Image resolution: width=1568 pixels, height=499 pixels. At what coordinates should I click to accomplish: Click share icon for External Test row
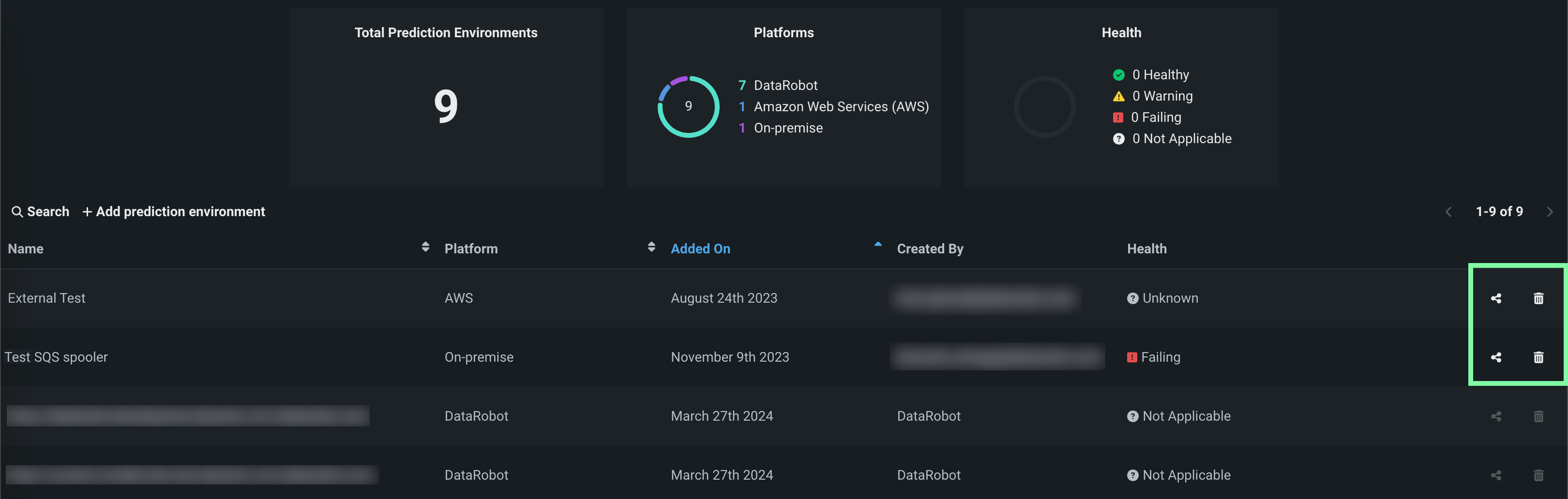1495,298
